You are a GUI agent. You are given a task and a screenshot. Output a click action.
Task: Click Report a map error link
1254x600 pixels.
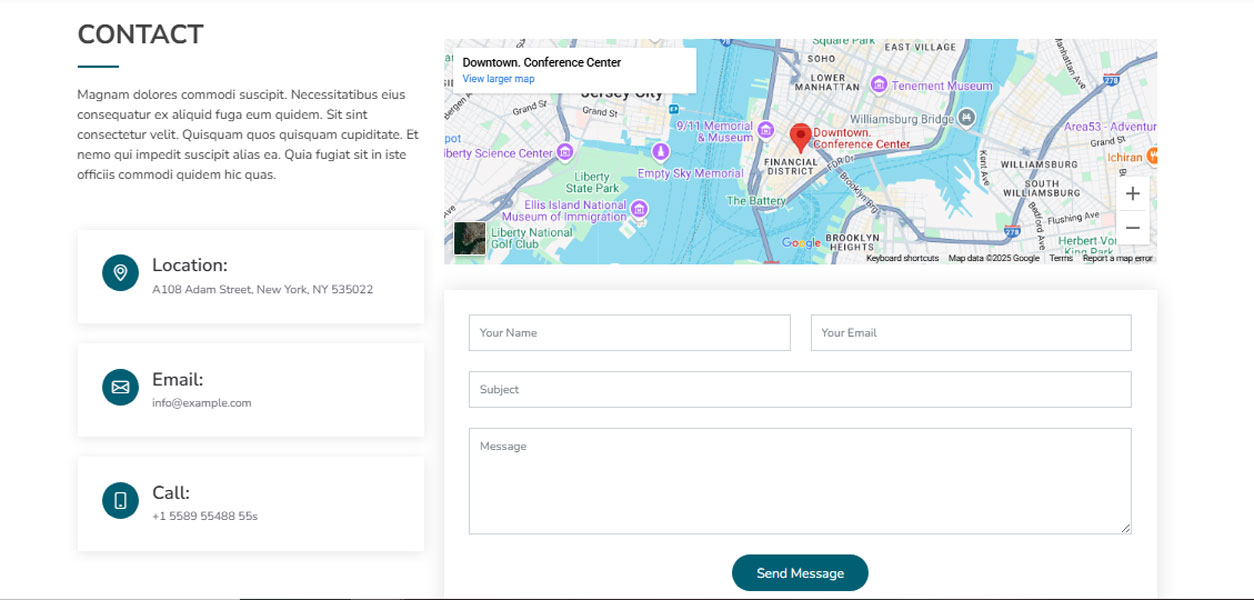[x=1117, y=258]
